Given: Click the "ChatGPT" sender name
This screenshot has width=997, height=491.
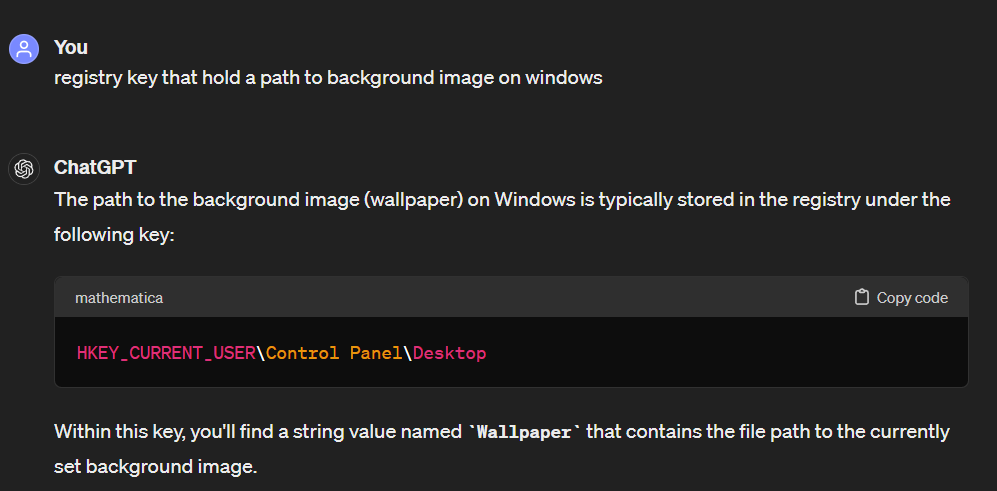Looking at the screenshot, I should pos(95,167).
